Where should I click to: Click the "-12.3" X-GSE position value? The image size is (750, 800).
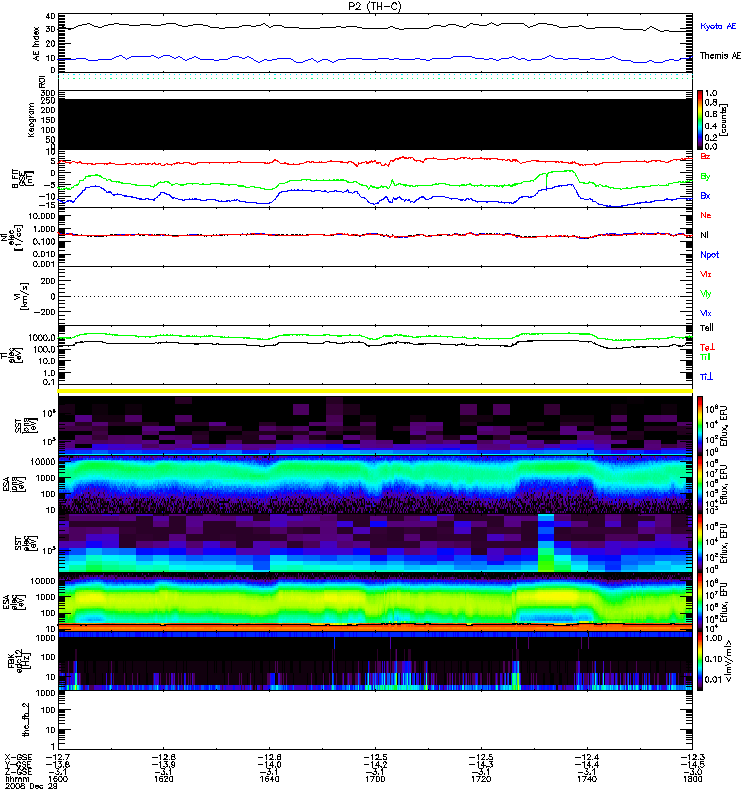(692, 757)
